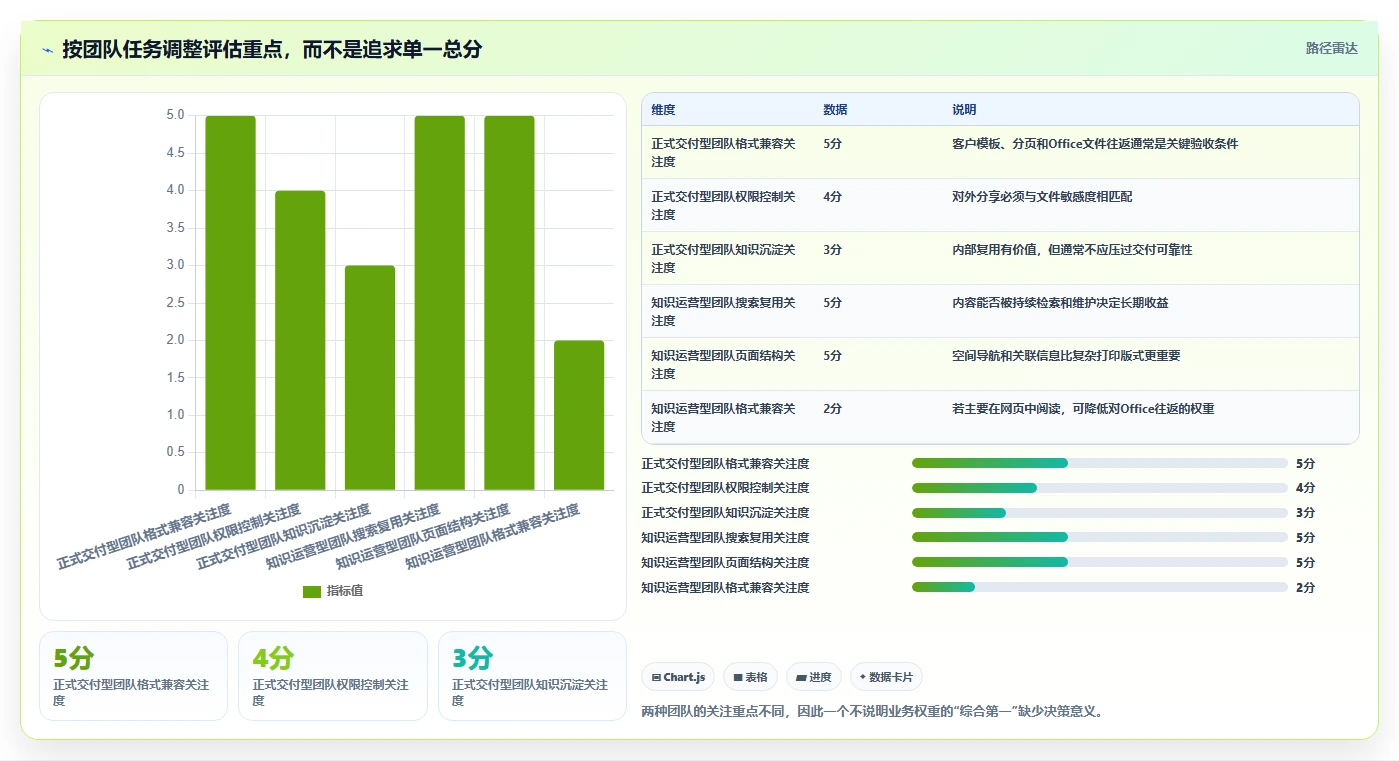Click table cell 空间导航和关联信息比复杂打印版式更重要

click(x=1066, y=356)
